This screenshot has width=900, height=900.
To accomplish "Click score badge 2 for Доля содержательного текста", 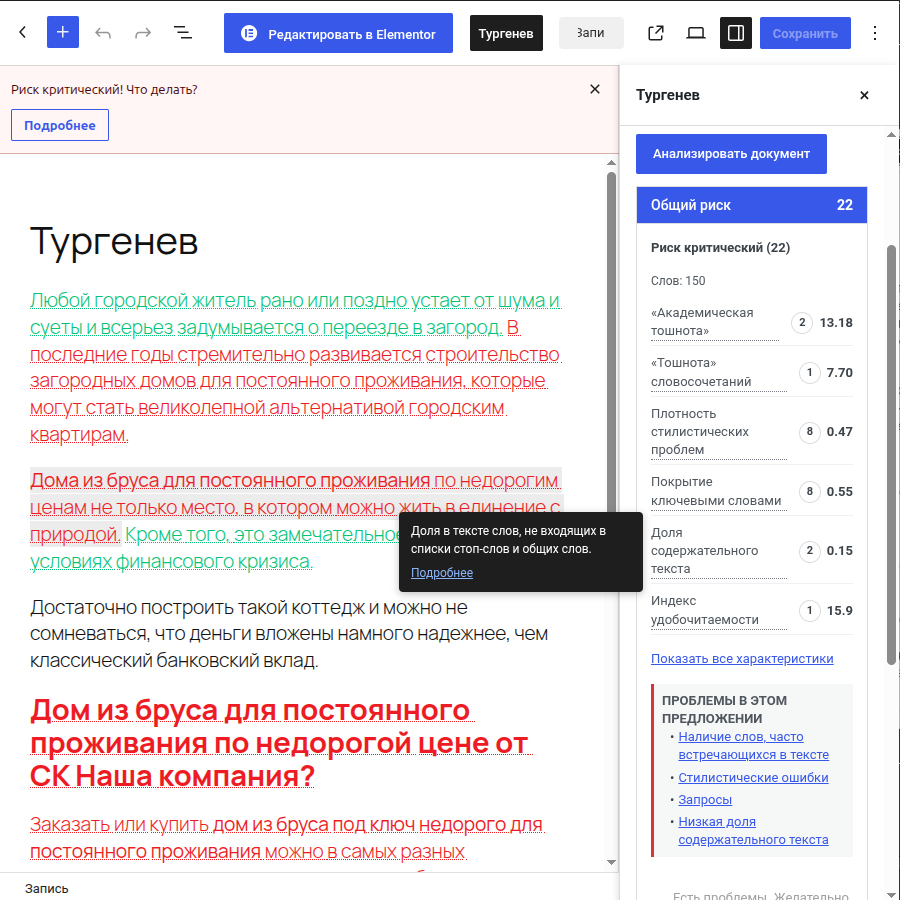I will pos(809,551).
